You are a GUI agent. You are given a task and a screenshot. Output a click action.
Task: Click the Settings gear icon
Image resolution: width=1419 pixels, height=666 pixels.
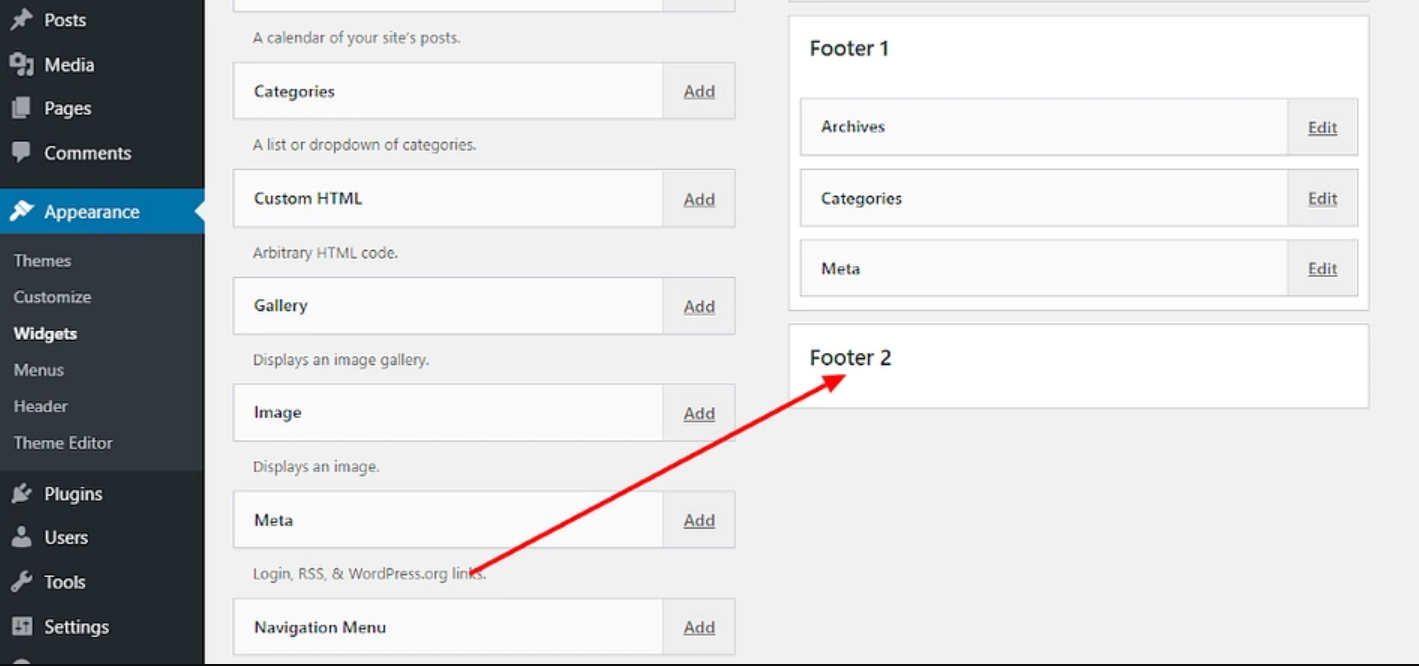20,626
